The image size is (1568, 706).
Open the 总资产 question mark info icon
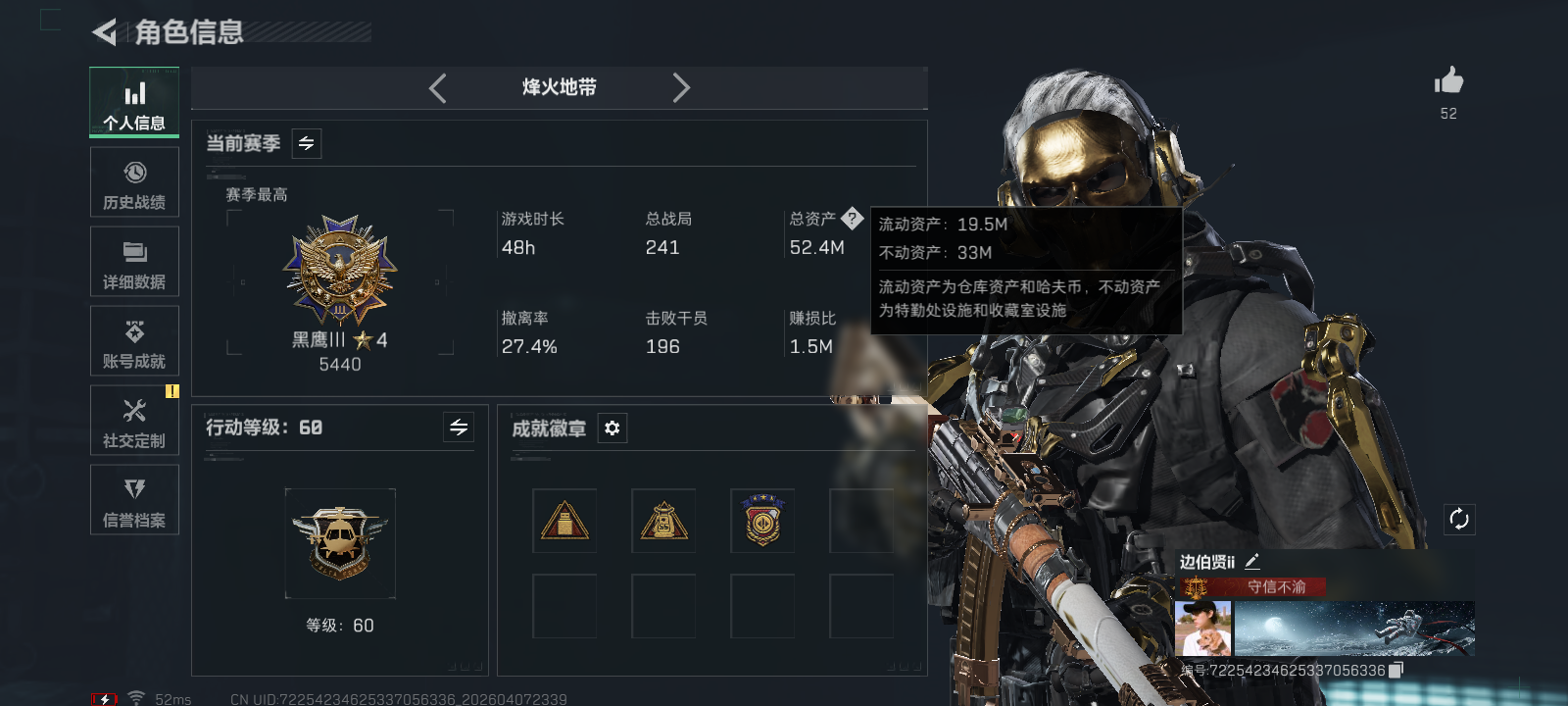click(853, 219)
